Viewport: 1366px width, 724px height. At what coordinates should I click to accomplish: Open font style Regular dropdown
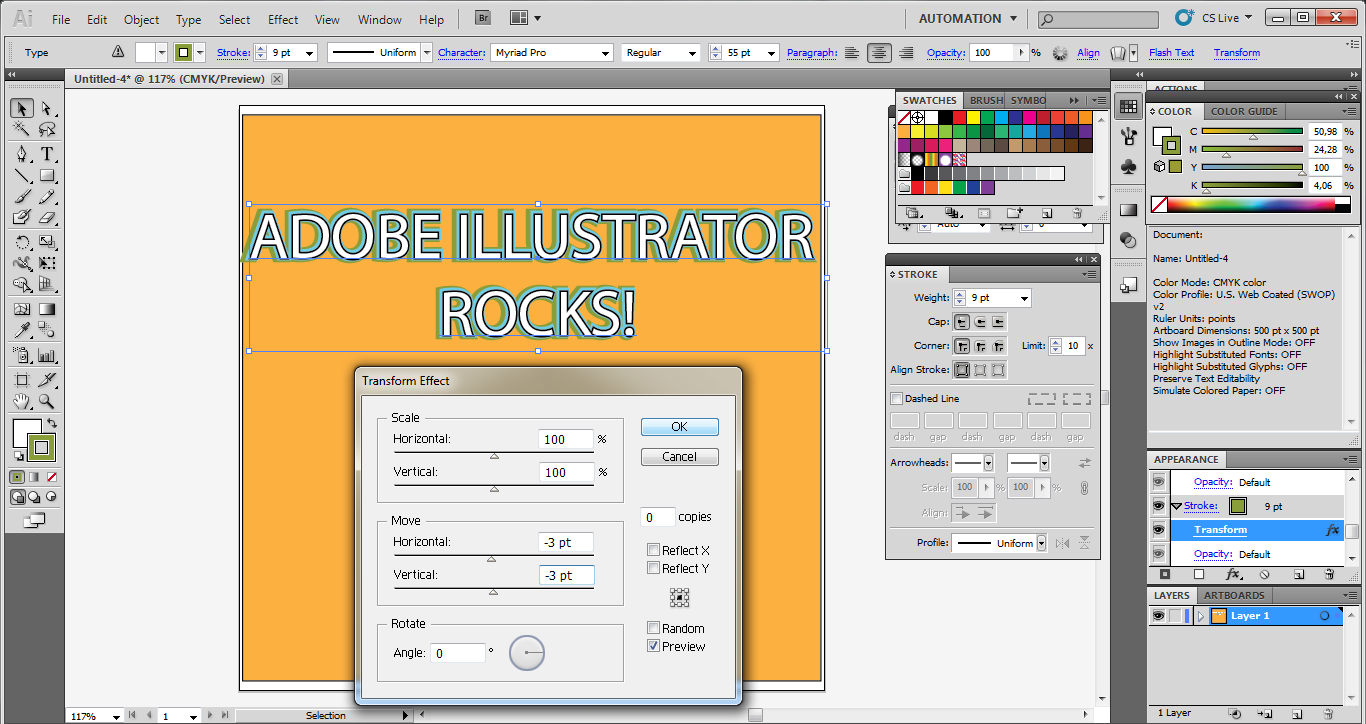692,53
